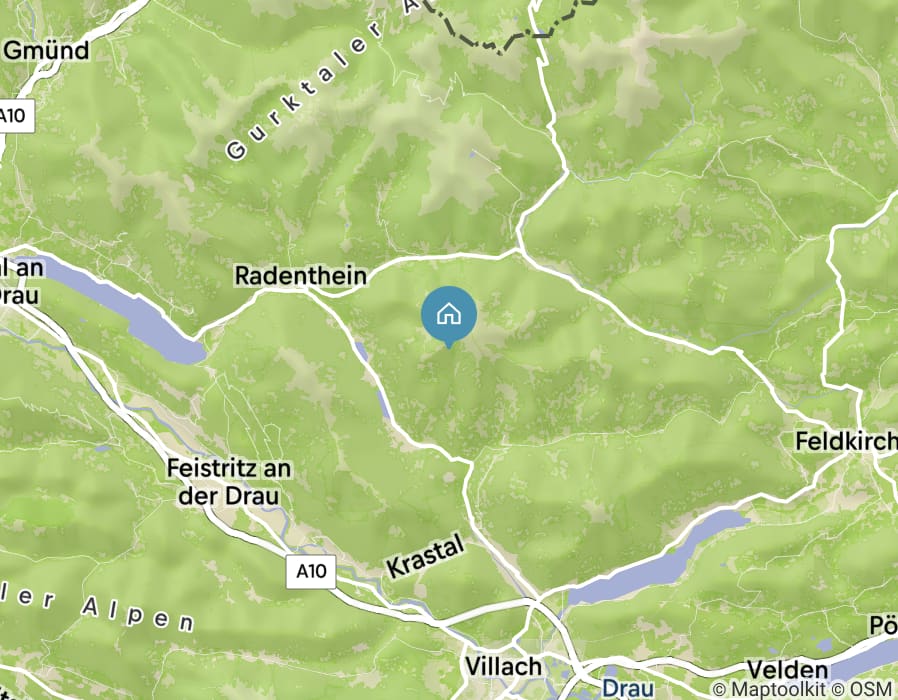This screenshot has height=700, width=898.
Task: Click the A10 highway shield below Gmünd
Action: (15, 116)
